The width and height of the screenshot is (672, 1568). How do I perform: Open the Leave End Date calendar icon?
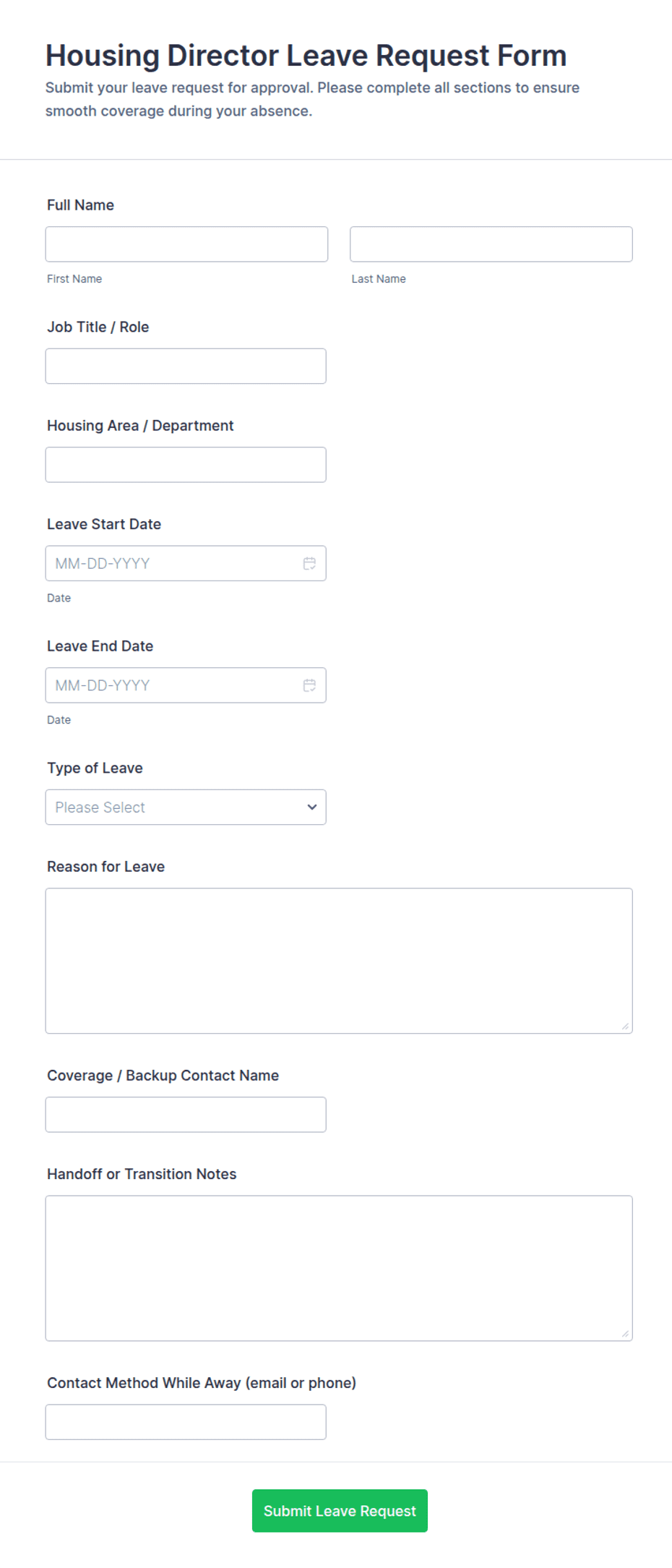coord(309,685)
